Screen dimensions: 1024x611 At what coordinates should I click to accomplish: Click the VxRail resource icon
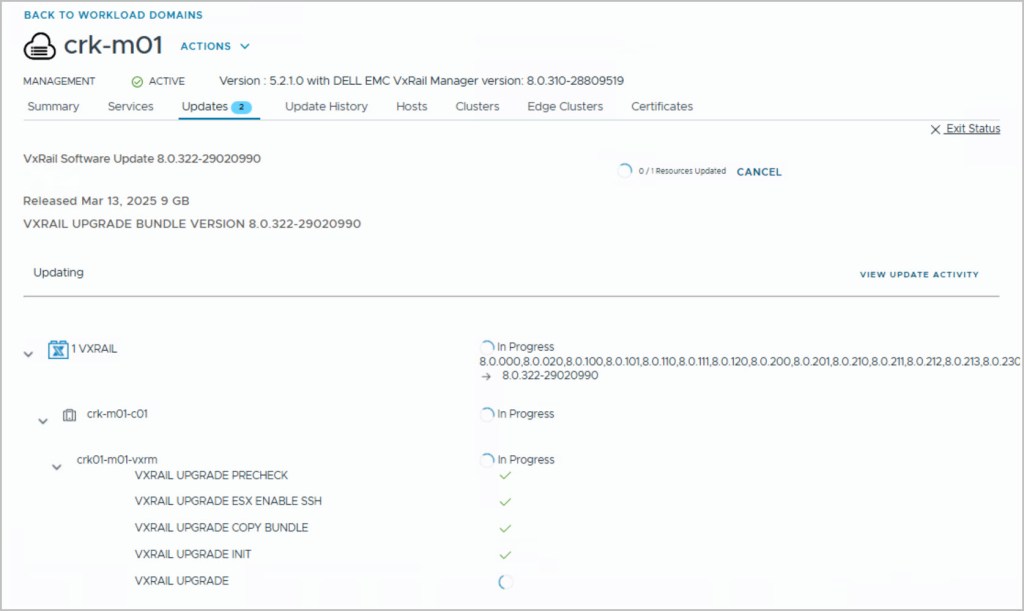click(x=58, y=349)
